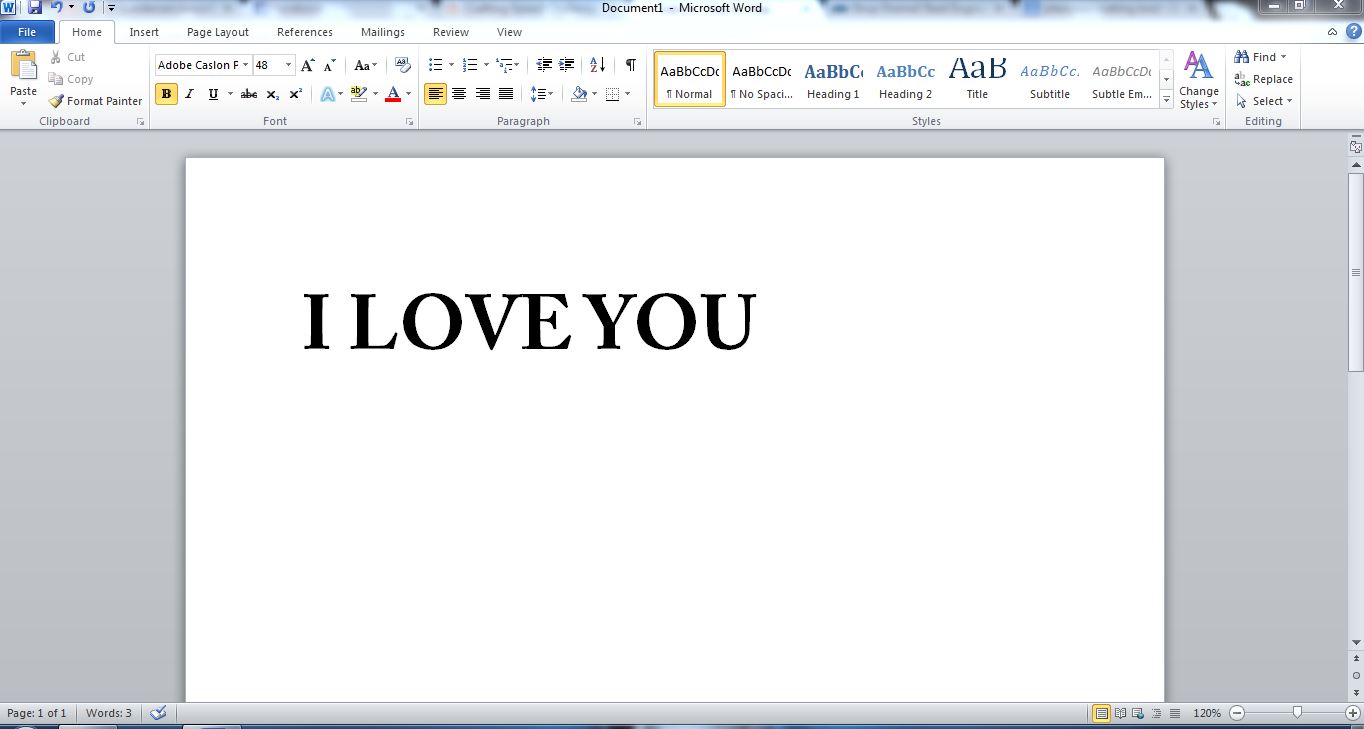
Task: Click the proofing check icon in status bar
Action: pos(158,713)
